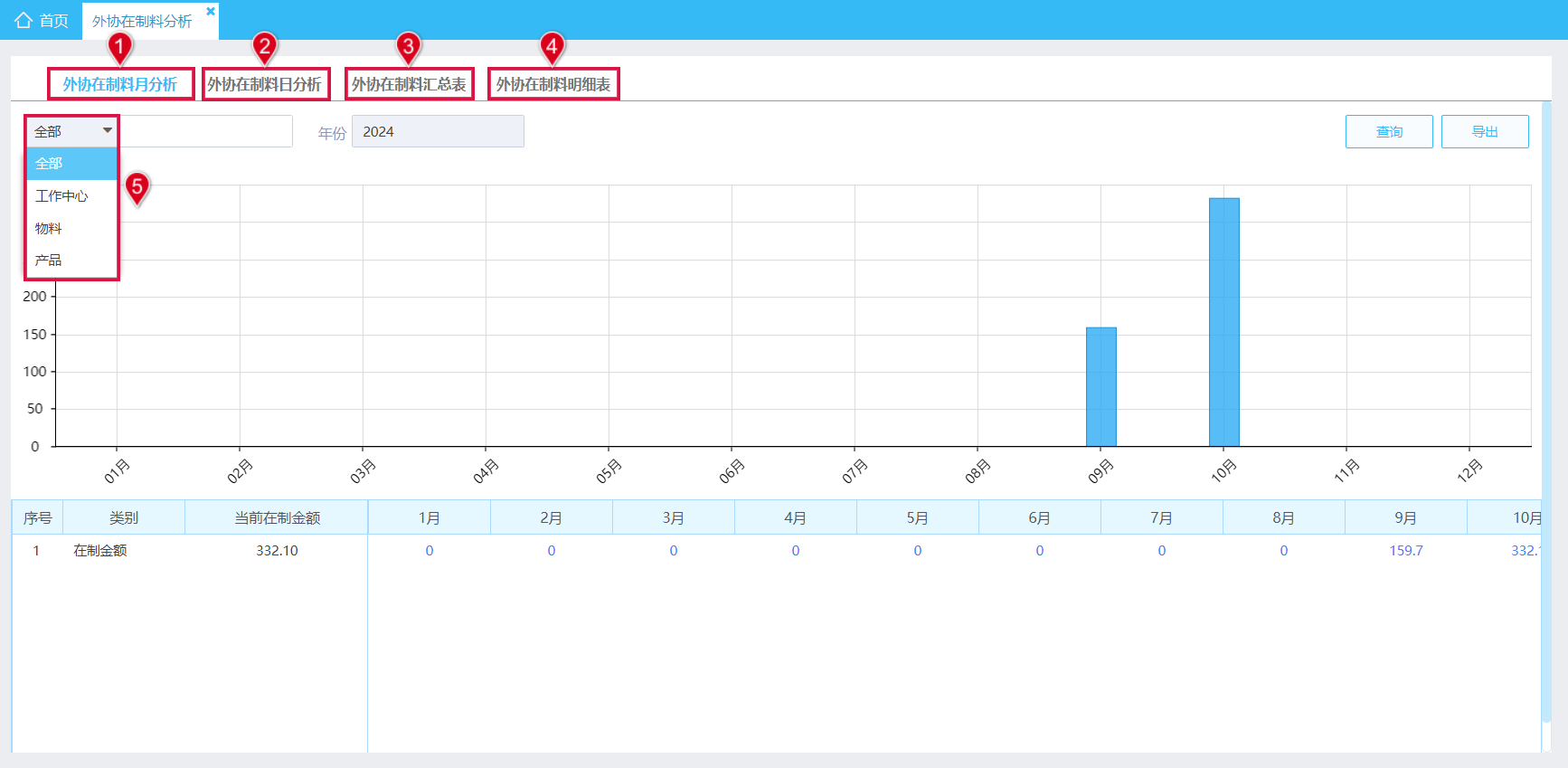This screenshot has width=1568, height=768.
Task: Click the 导出 button
Action: point(1485,131)
